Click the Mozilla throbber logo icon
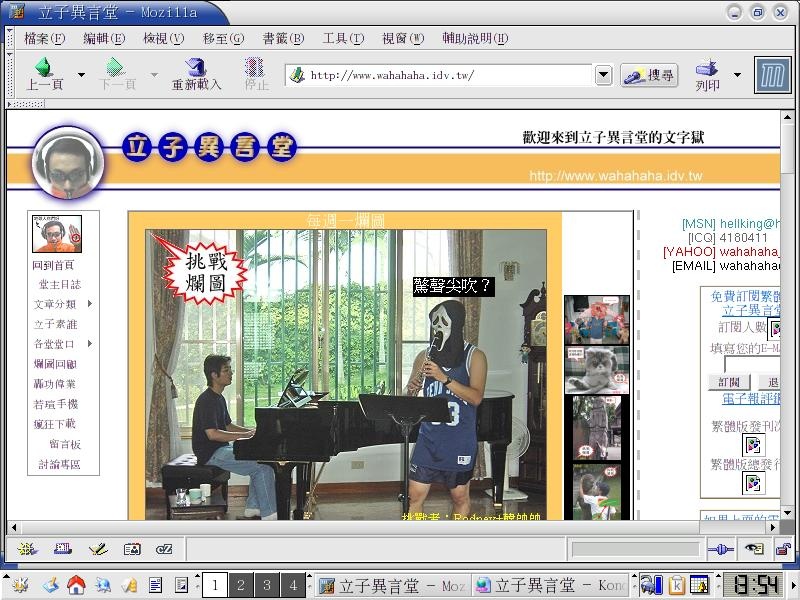The width and height of the screenshot is (800, 600). pos(772,75)
